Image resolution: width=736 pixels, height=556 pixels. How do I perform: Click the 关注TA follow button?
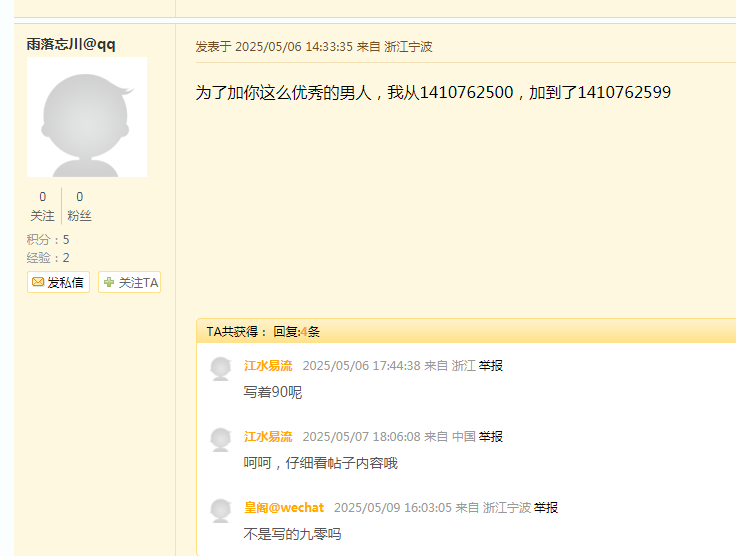pos(130,282)
